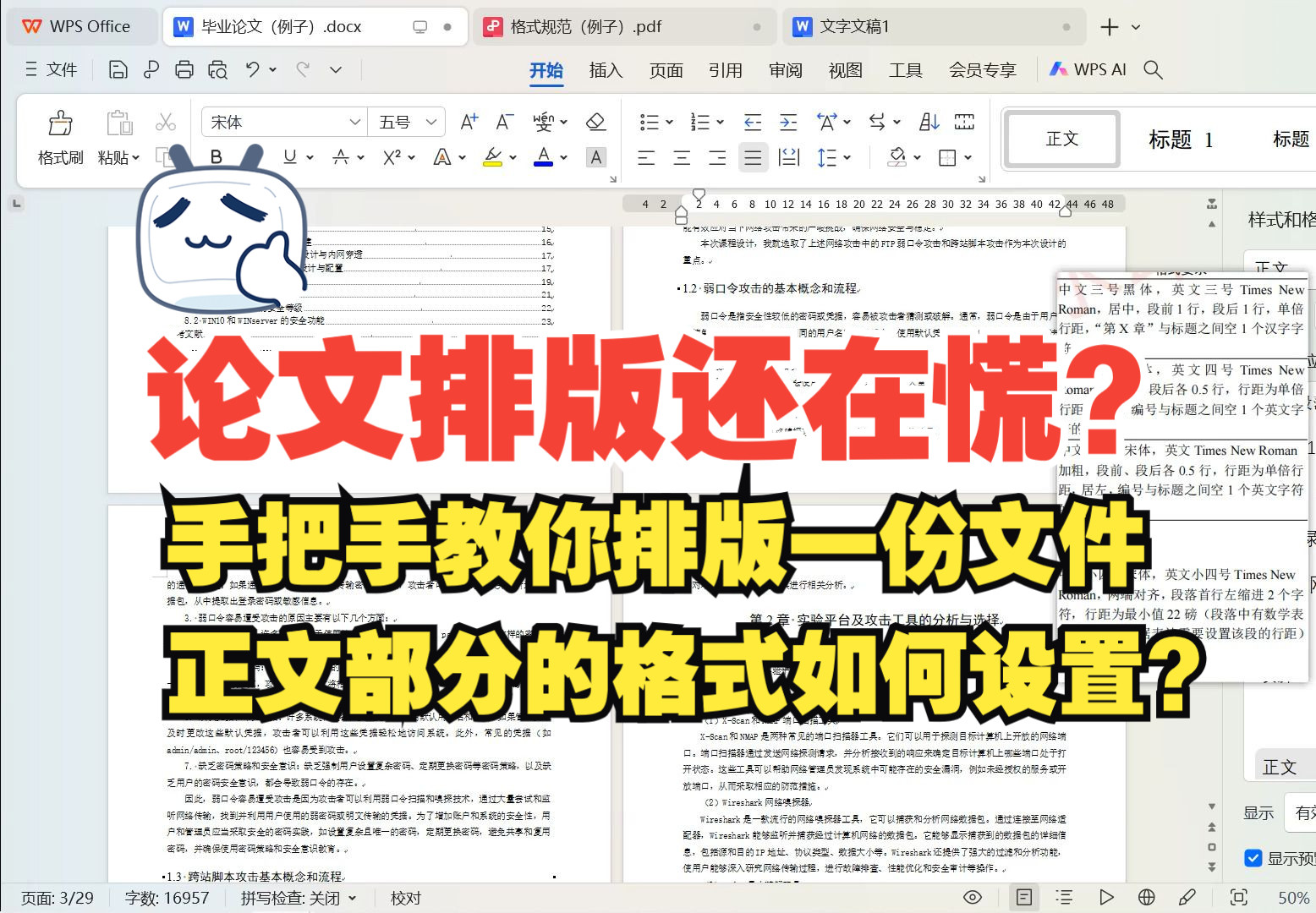Select the Format Painter (格式刷) tool

point(59,137)
